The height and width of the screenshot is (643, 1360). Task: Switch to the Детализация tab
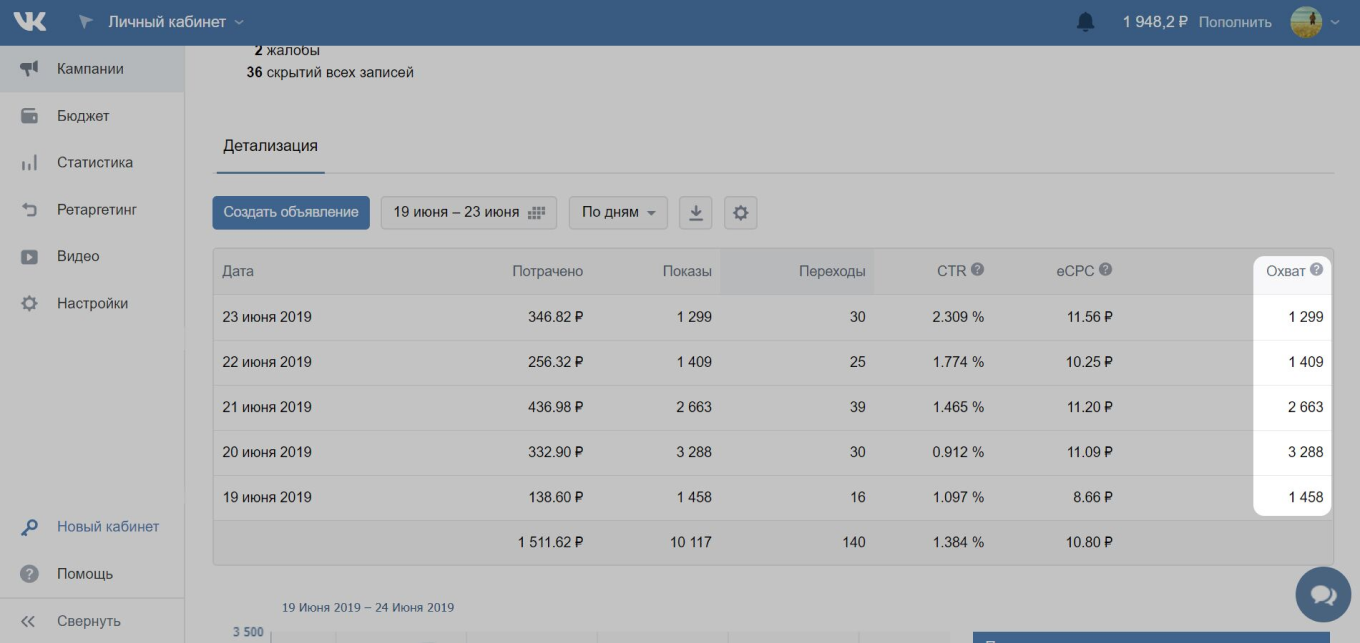click(x=270, y=146)
